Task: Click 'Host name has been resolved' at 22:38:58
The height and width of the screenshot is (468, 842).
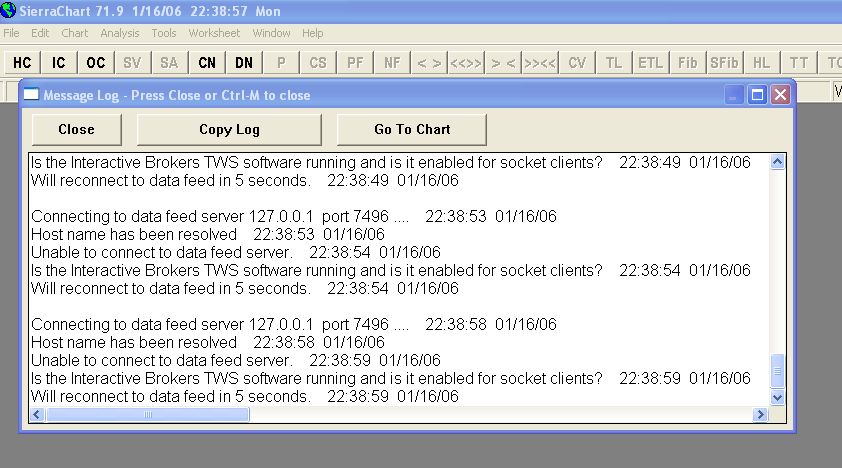Action: point(208,342)
